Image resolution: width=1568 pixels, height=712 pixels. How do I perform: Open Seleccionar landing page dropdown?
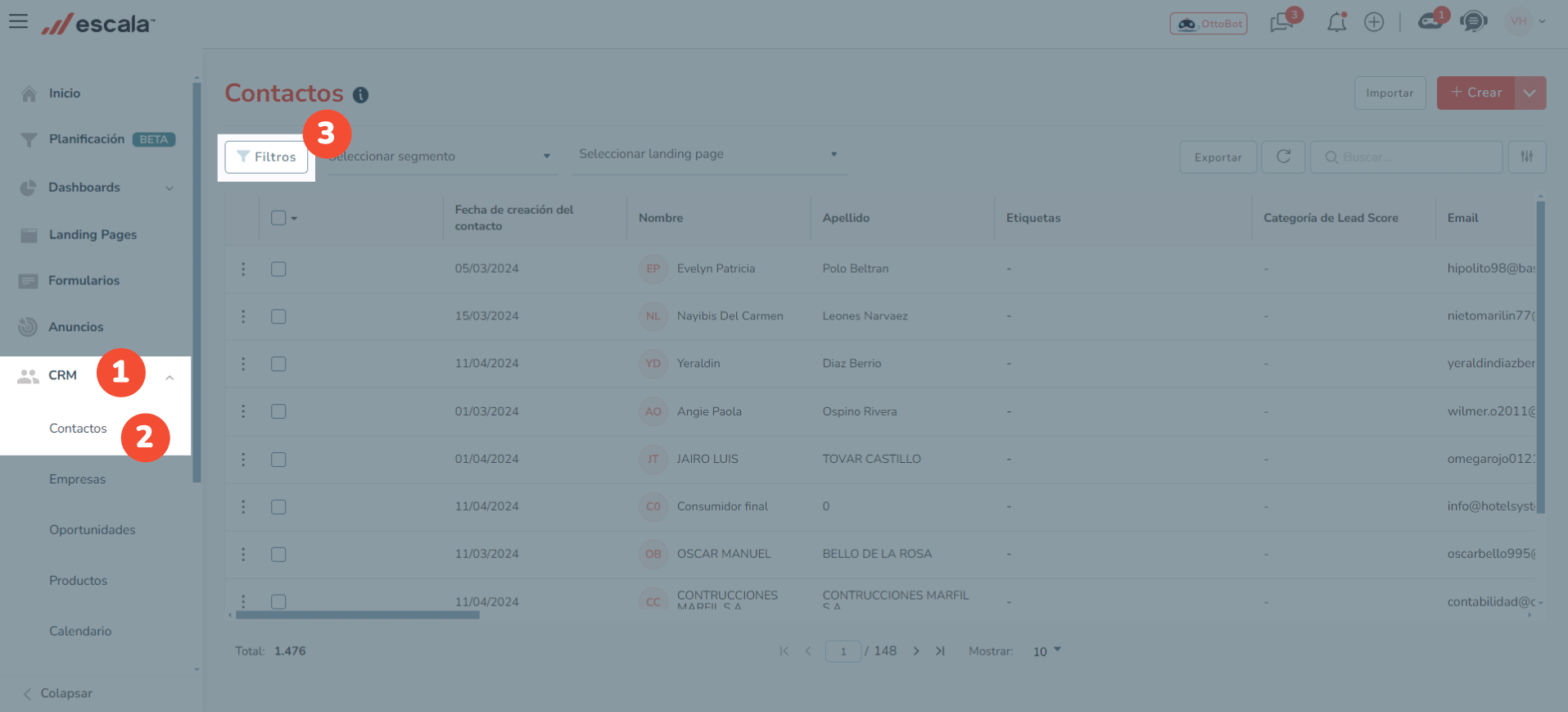(709, 154)
